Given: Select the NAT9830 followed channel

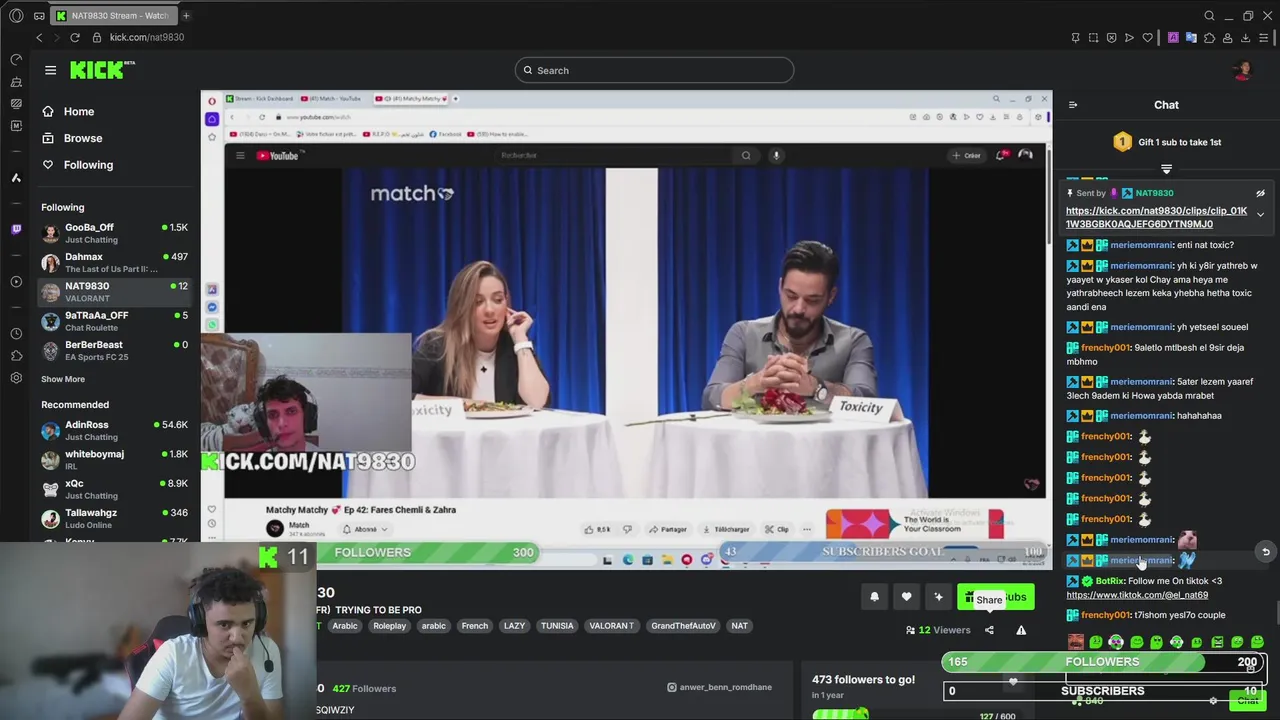Looking at the screenshot, I should coord(114,292).
